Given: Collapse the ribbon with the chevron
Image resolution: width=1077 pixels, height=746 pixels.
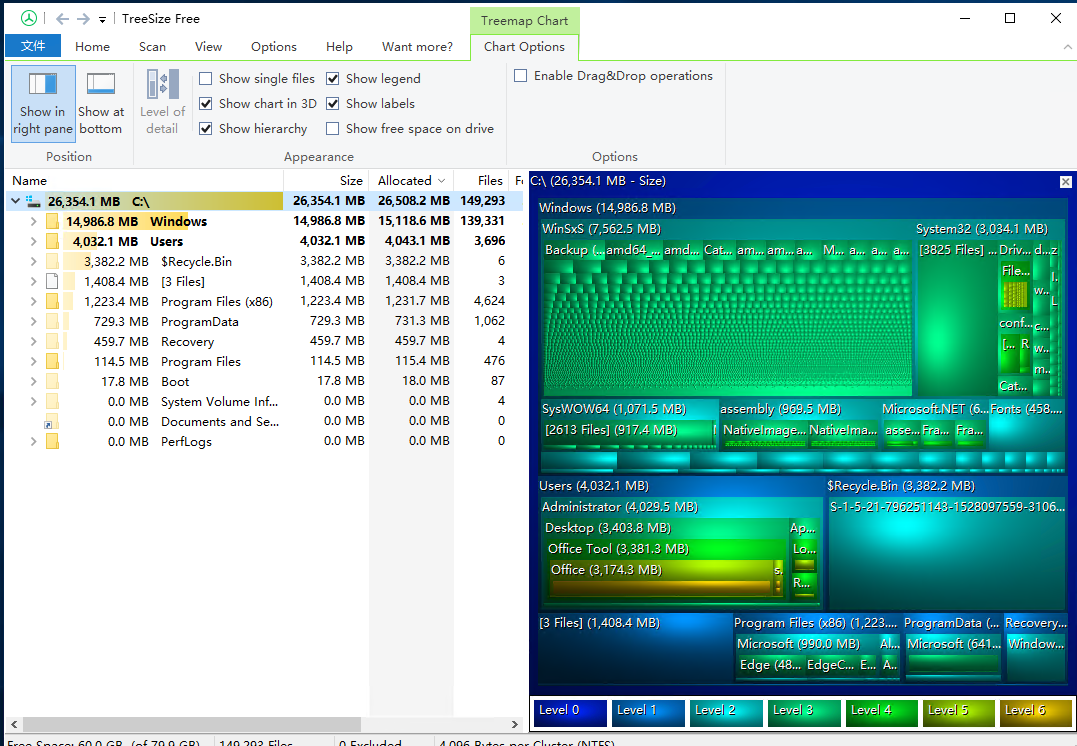Looking at the screenshot, I should click(1067, 47).
